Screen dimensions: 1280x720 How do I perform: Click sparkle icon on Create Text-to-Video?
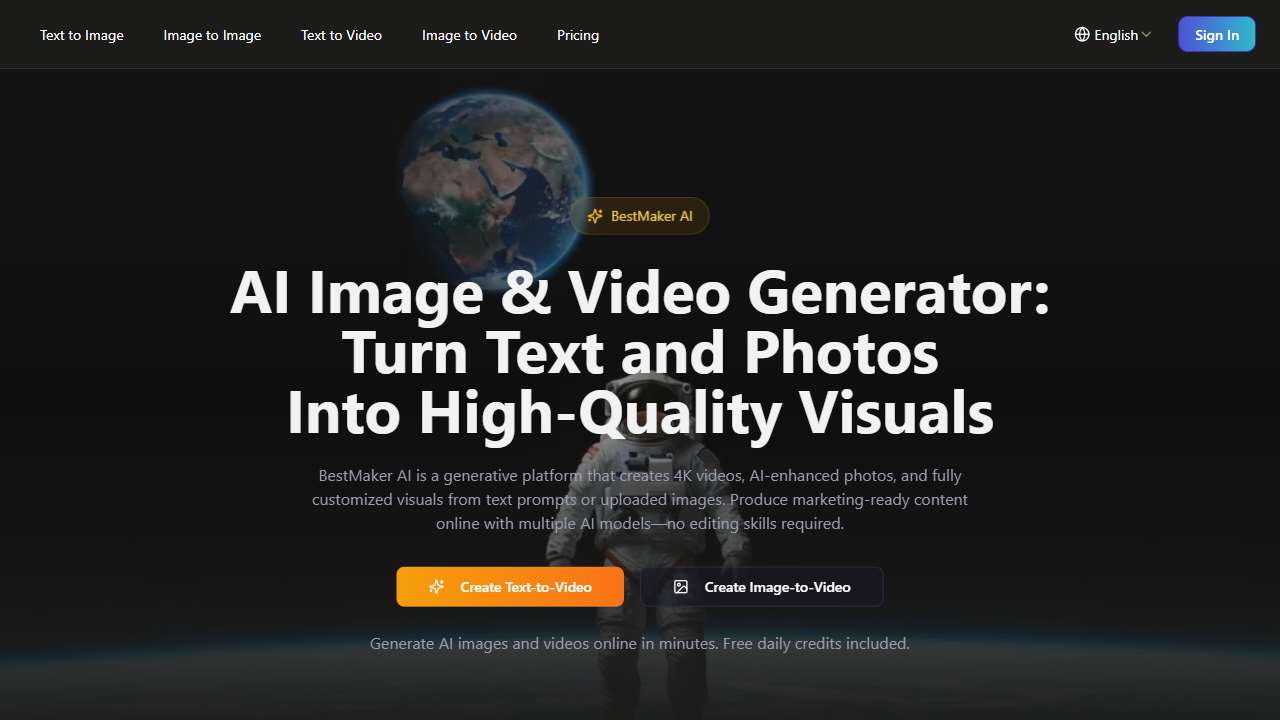point(436,587)
